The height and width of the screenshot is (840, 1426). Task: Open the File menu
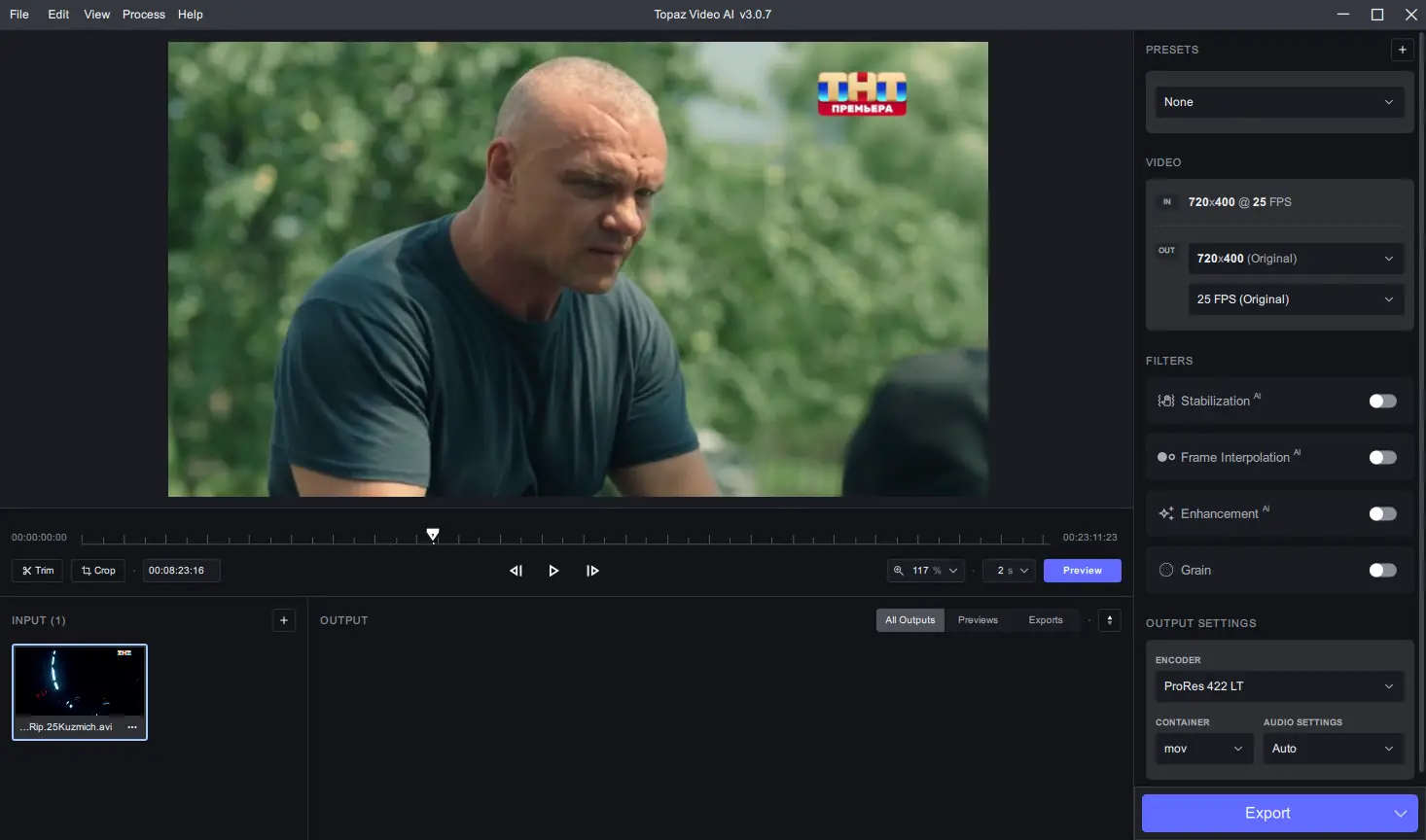click(19, 15)
